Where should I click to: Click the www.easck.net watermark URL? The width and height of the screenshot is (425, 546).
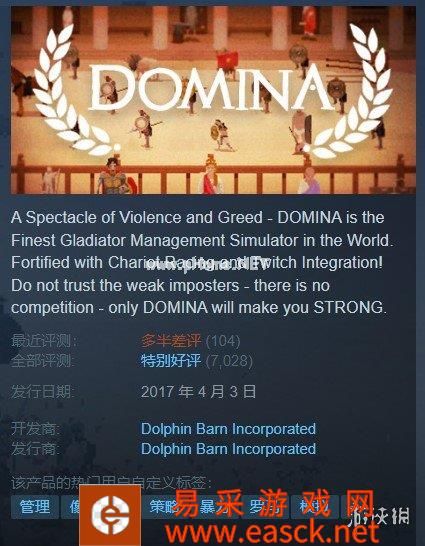click(273, 532)
